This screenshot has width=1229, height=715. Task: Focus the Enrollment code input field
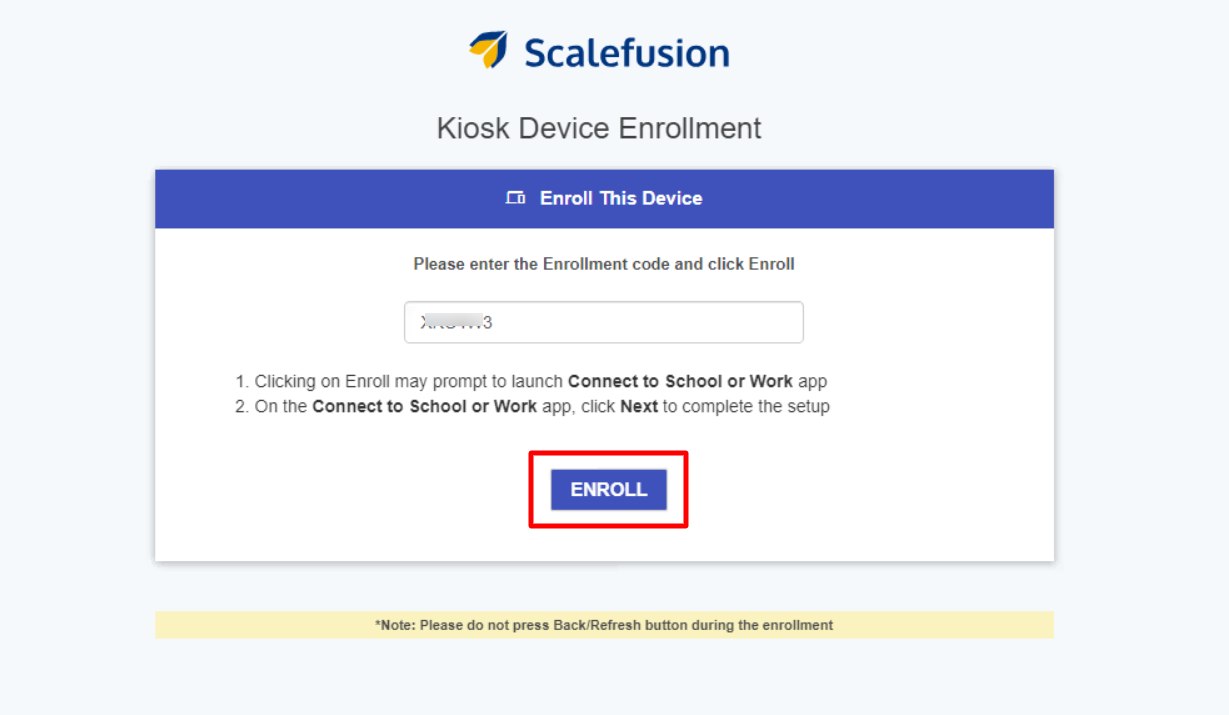coord(604,323)
